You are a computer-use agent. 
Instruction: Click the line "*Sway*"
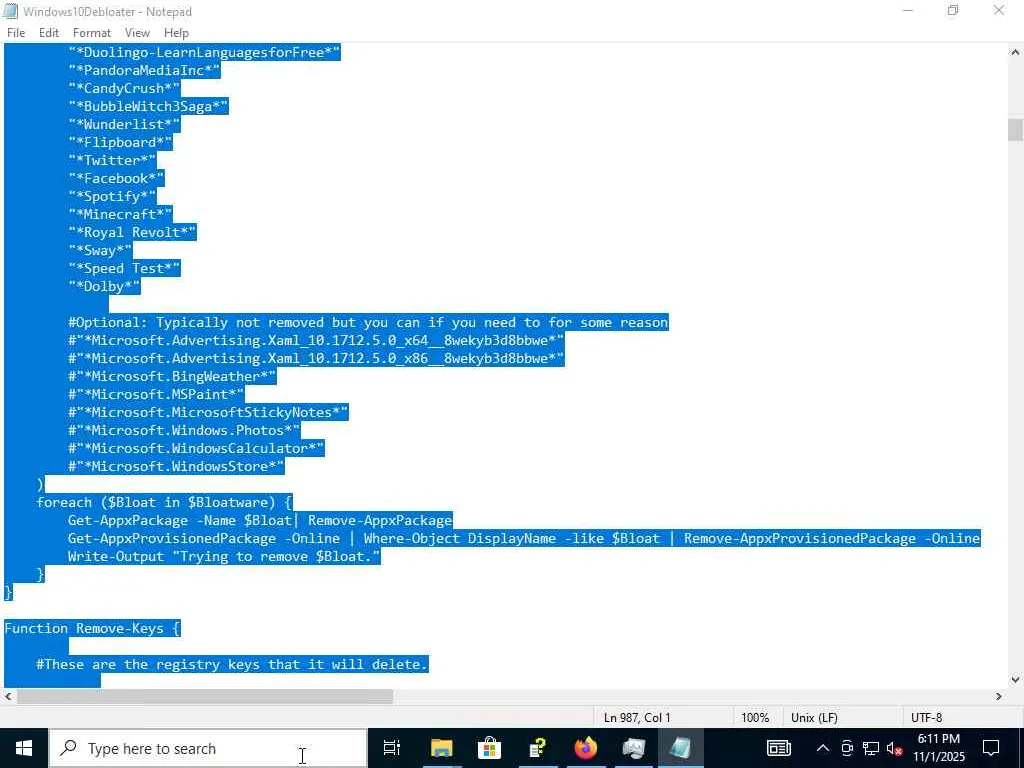(x=100, y=250)
